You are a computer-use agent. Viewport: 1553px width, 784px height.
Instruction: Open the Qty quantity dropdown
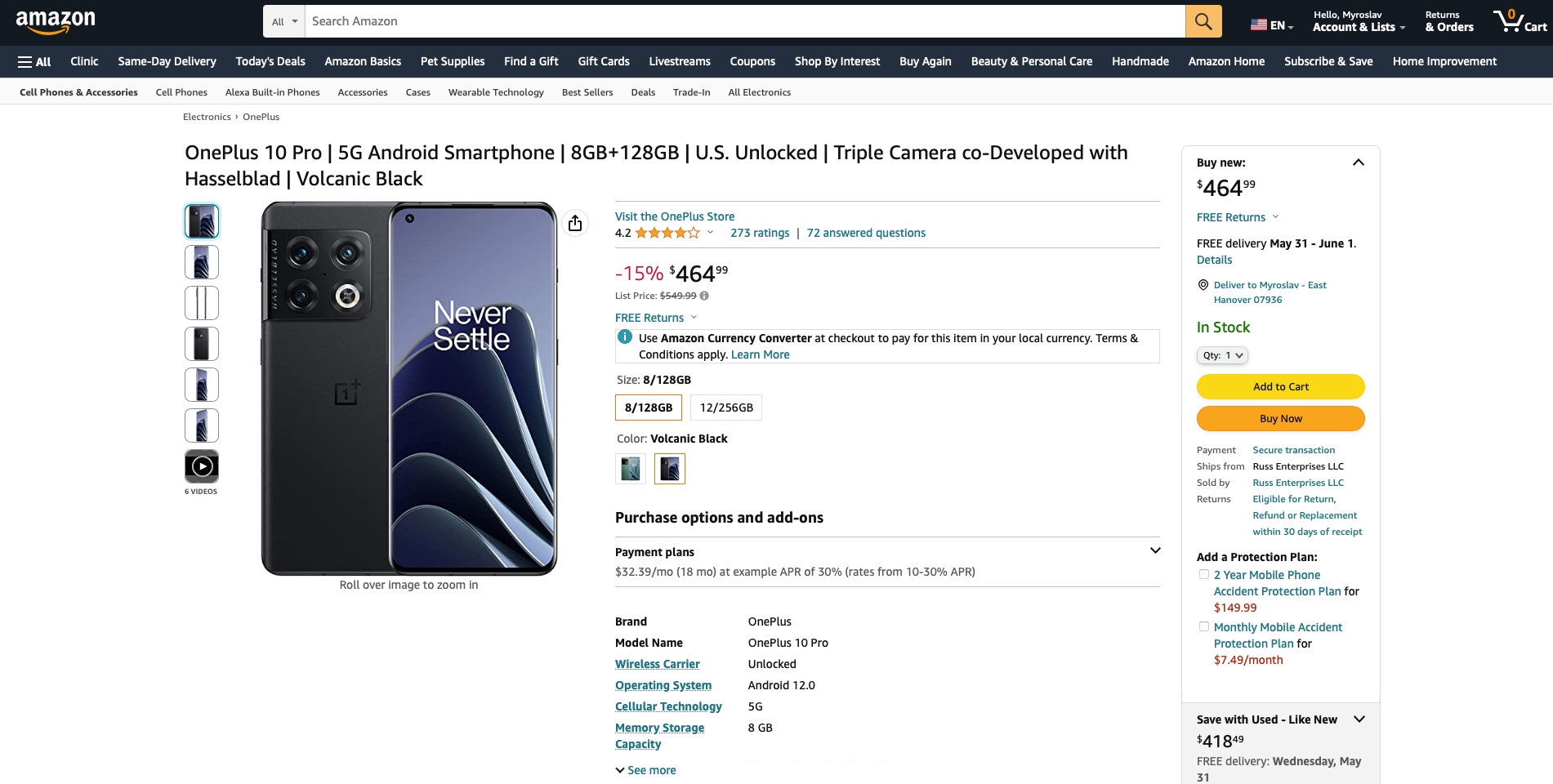[x=1222, y=355]
